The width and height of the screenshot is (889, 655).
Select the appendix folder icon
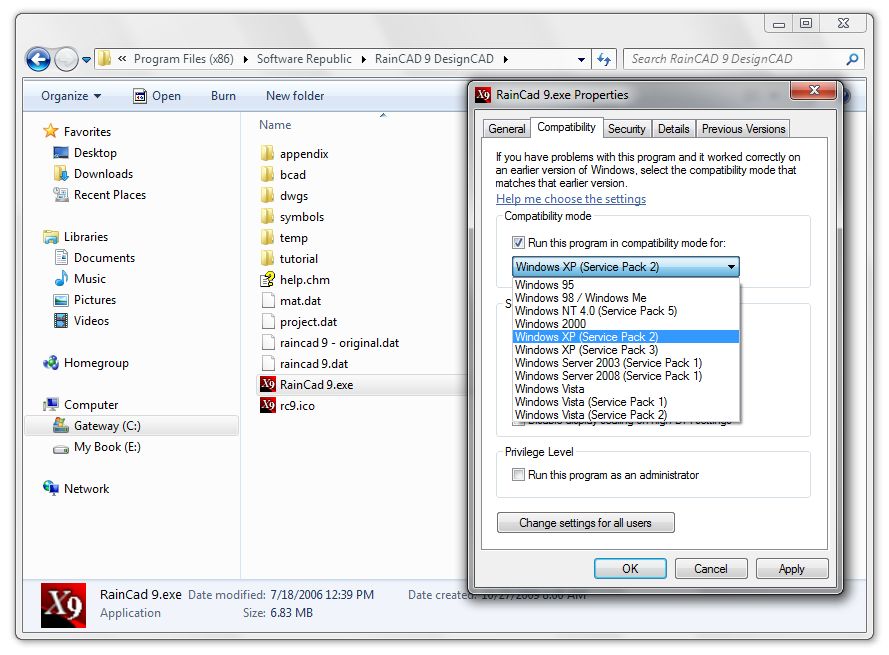[268, 153]
